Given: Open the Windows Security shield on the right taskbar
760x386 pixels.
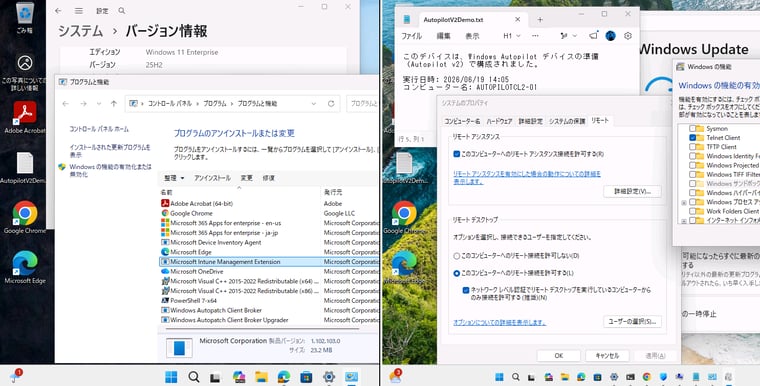Looking at the screenshot, I should click(x=663, y=377).
